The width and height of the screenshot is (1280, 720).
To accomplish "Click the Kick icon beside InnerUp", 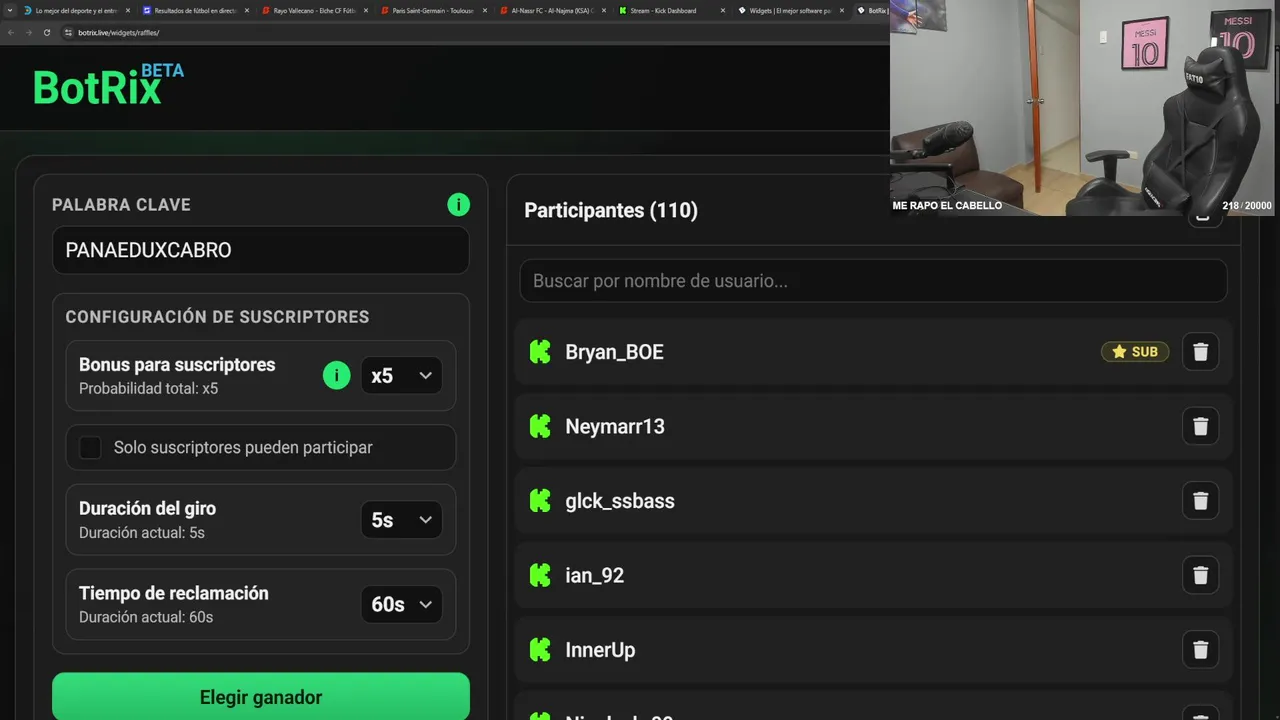I will pyautogui.click(x=540, y=650).
